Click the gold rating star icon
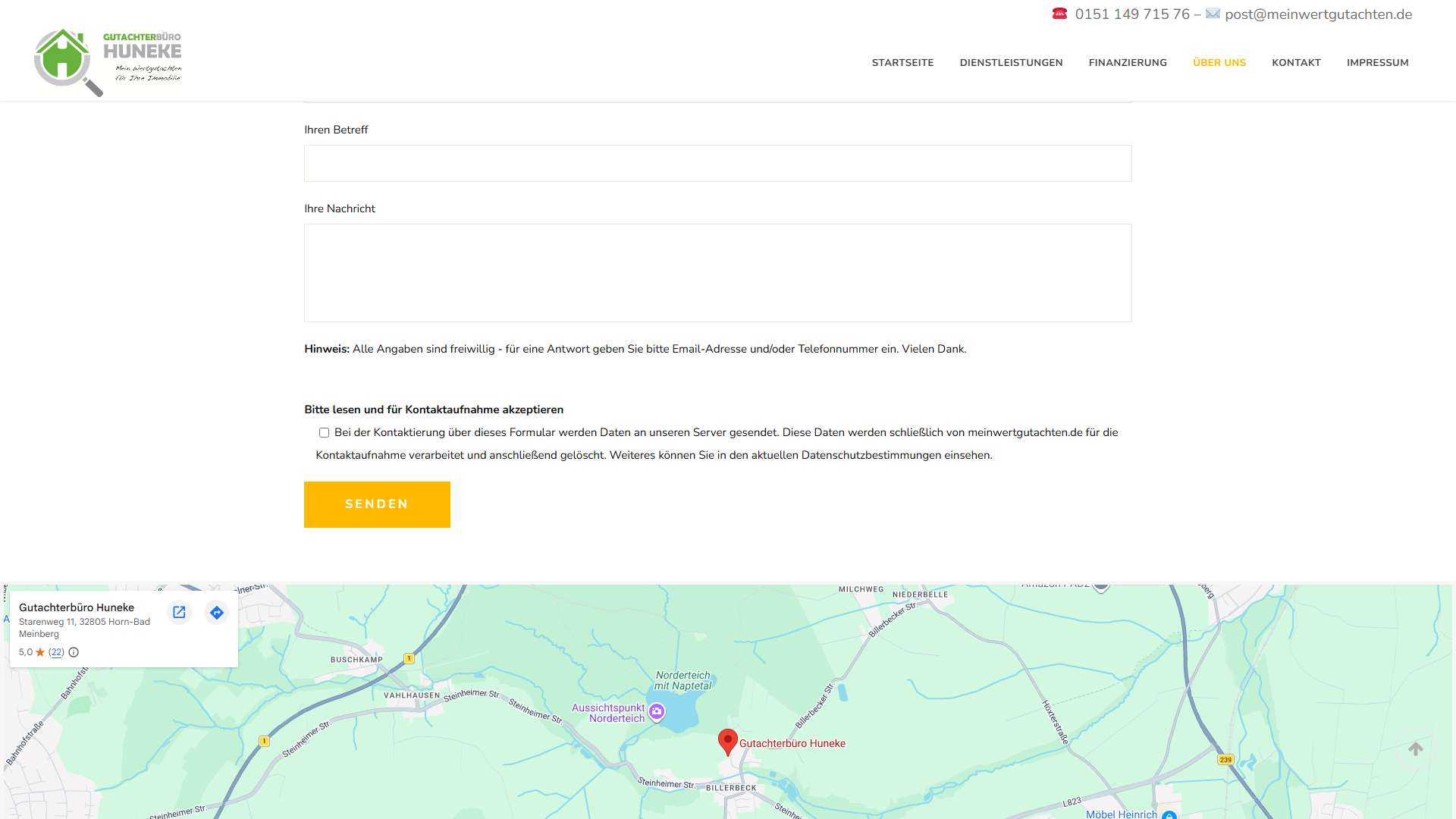Screen dimensions: 1456x819 (40, 652)
